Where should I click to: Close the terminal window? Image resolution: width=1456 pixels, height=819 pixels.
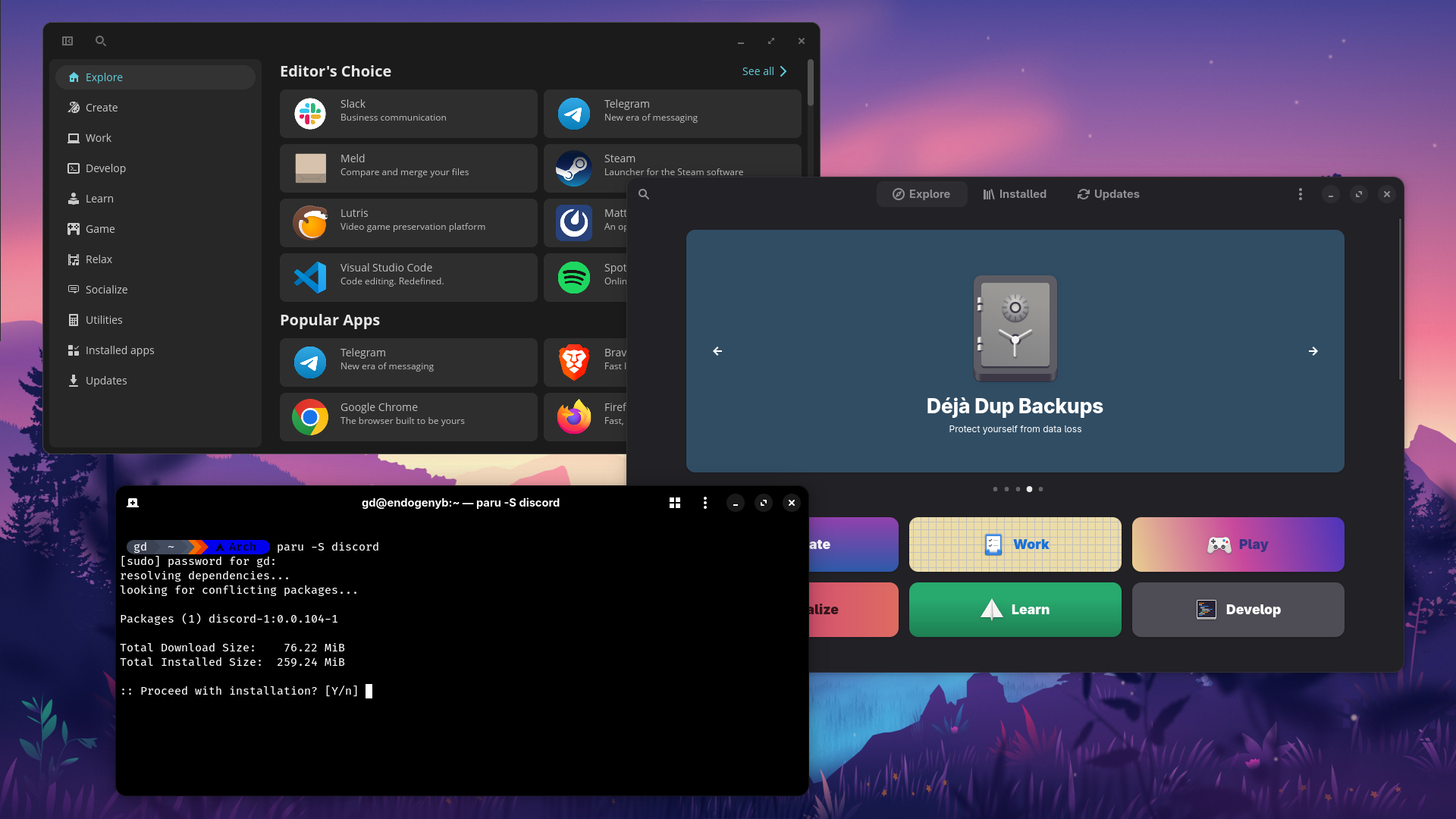pos(792,503)
